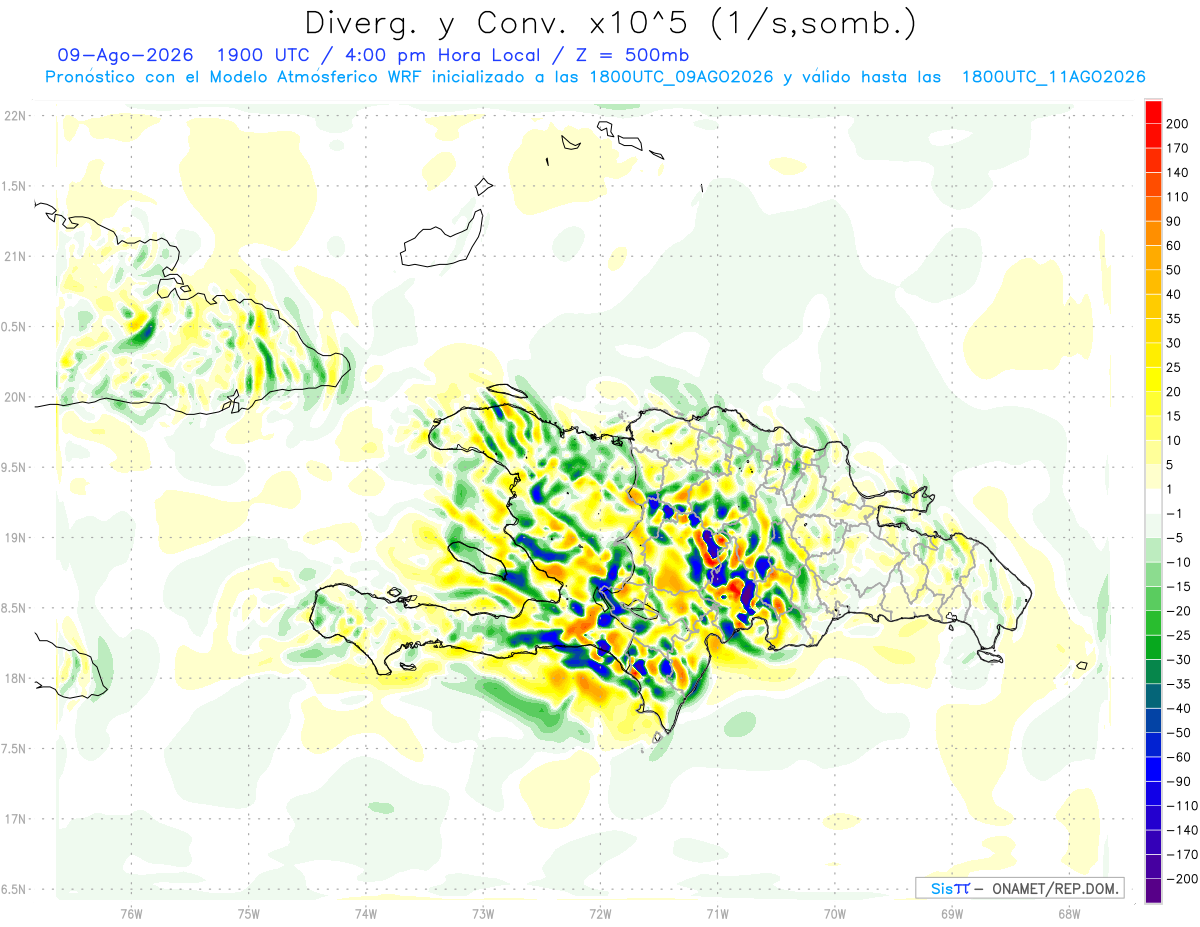1200x927 pixels.
Task: Click the '21N' latitude label
Action: point(14,257)
